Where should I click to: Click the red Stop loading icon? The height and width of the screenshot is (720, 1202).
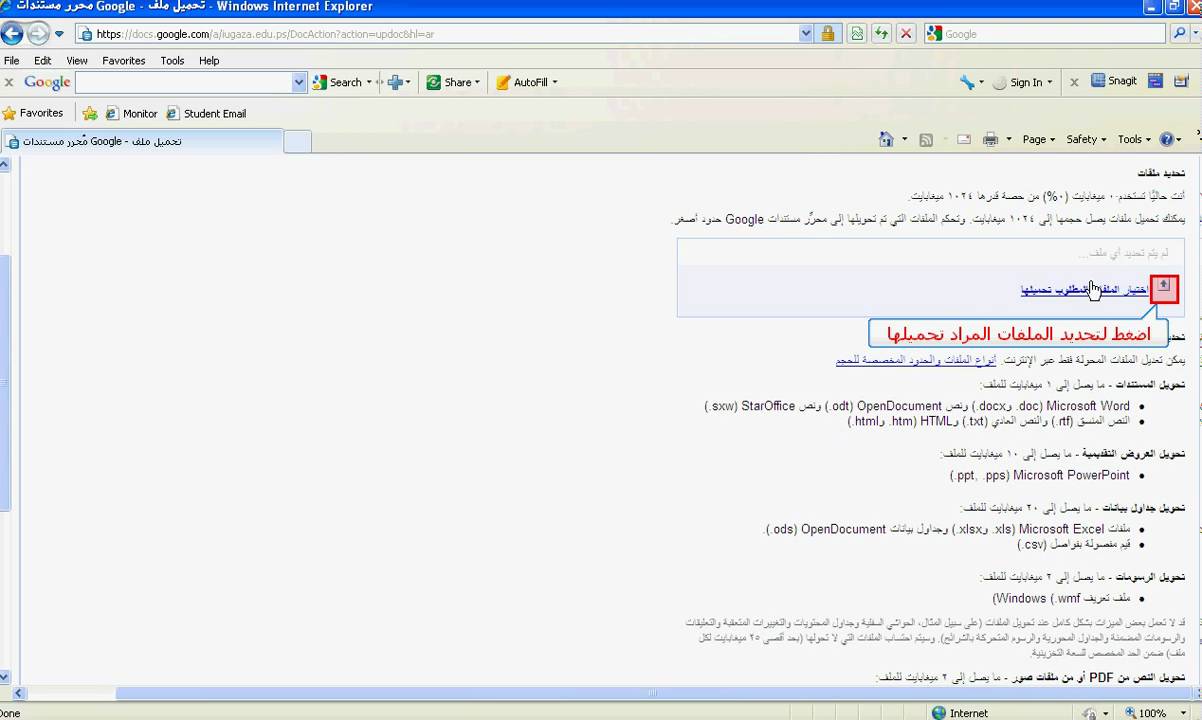click(x=906, y=34)
